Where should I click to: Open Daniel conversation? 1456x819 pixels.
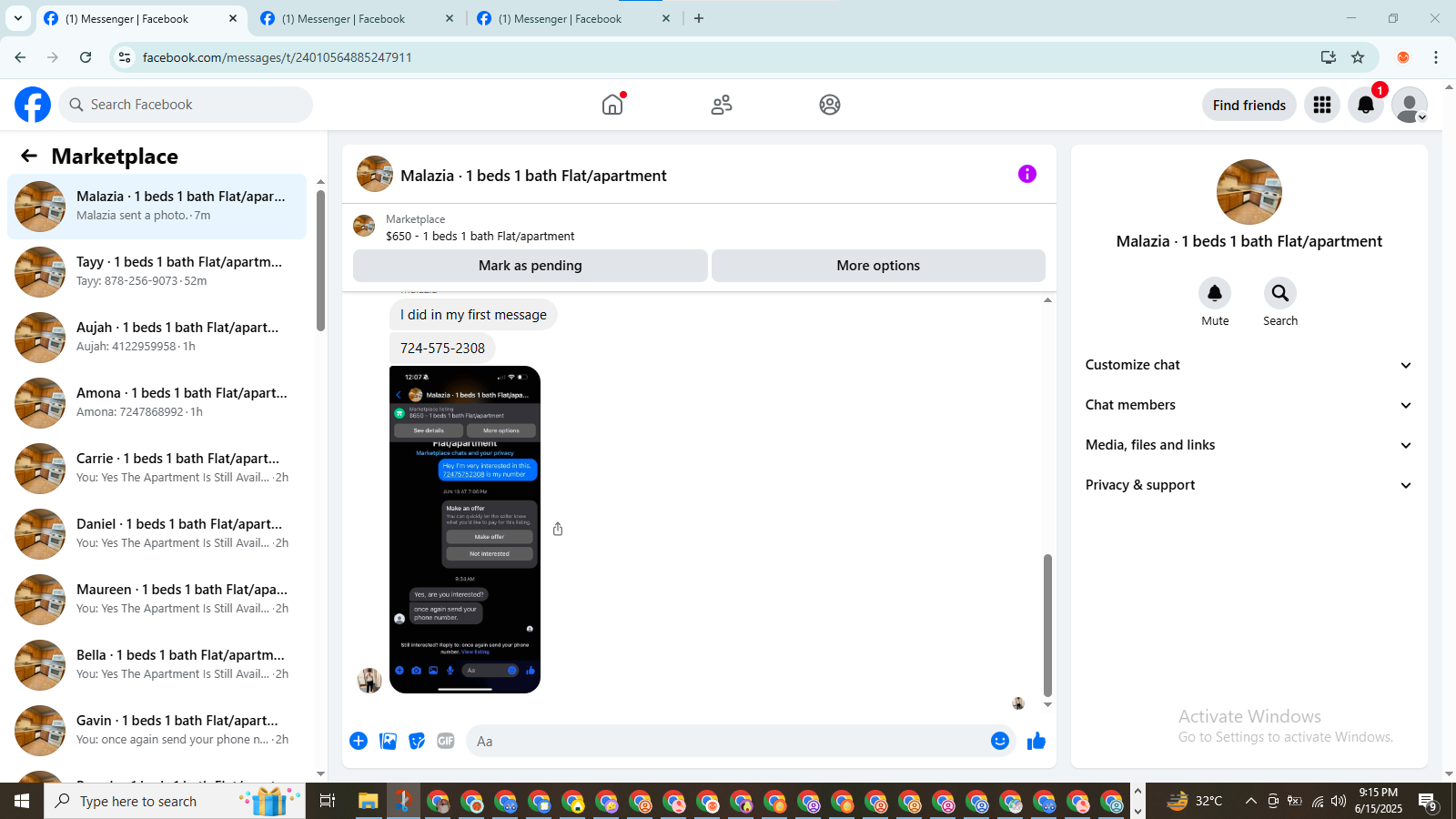[157, 534]
